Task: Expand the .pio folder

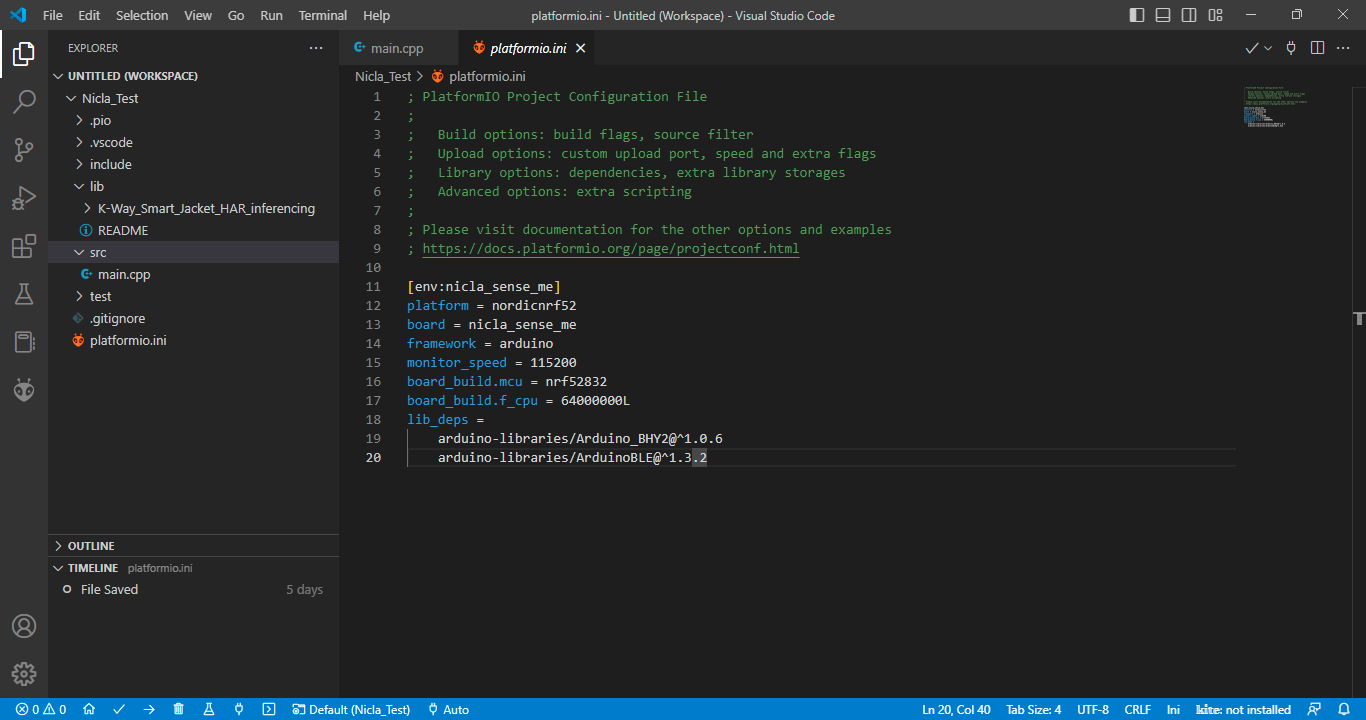Action: [x=100, y=120]
